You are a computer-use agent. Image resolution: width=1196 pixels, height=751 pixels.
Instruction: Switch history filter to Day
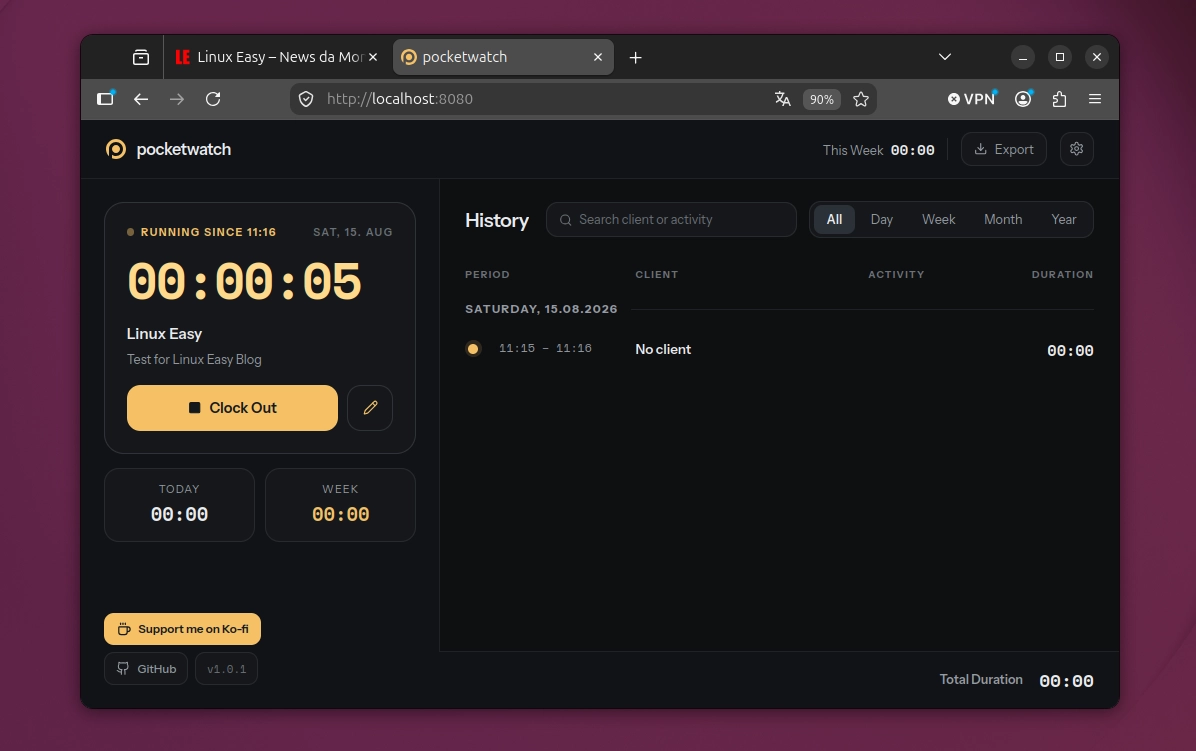coord(882,220)
